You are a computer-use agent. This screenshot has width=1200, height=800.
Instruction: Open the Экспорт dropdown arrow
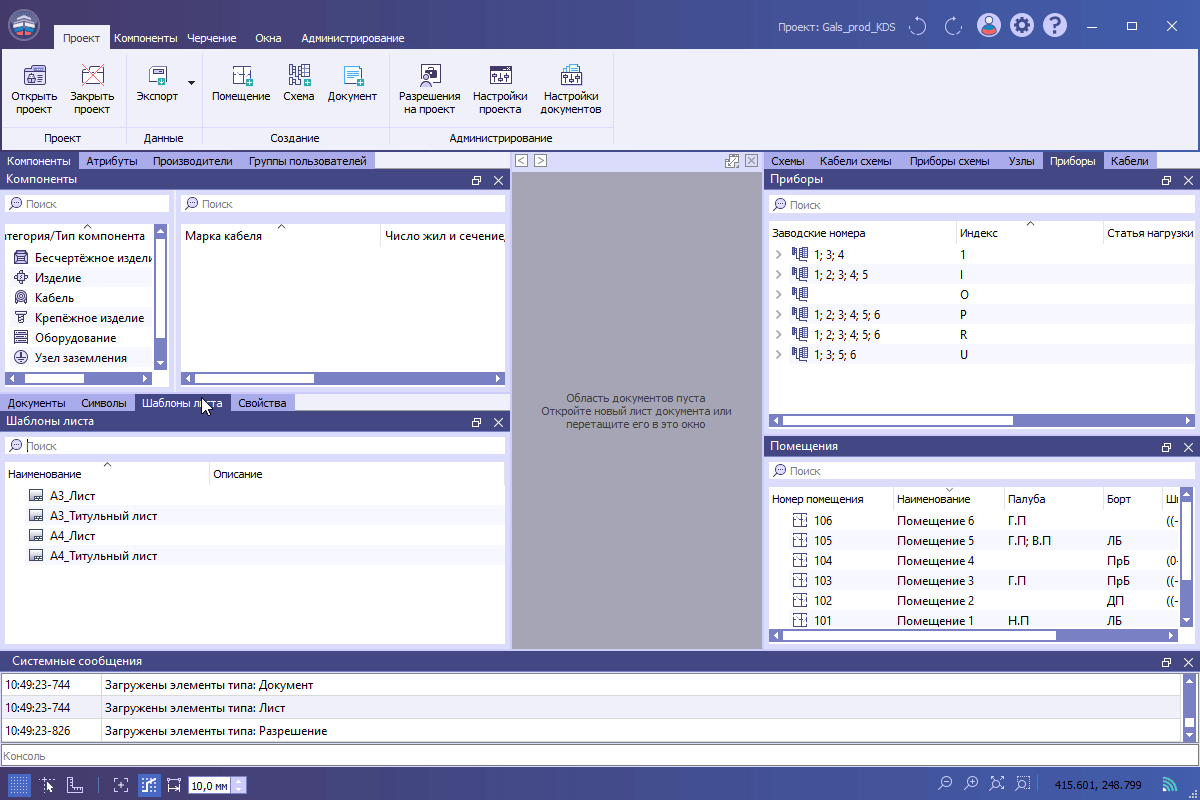(x=191, y=83)
